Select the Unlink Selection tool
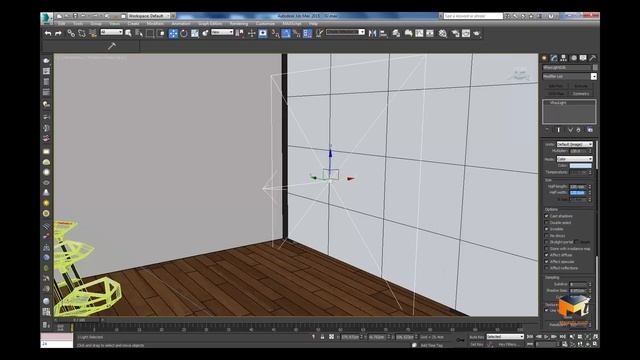 click(x=82, y=33)
